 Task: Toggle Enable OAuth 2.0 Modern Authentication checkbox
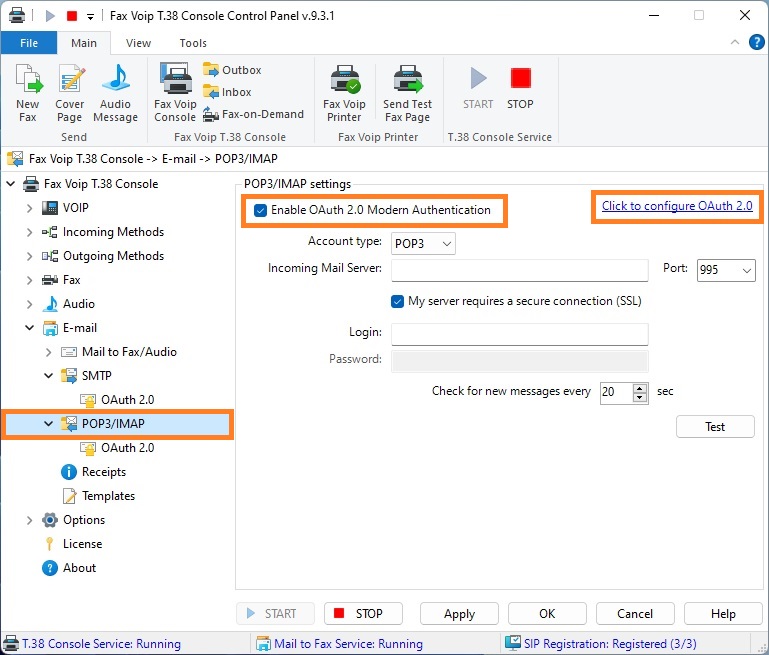[x=260, y=210]
